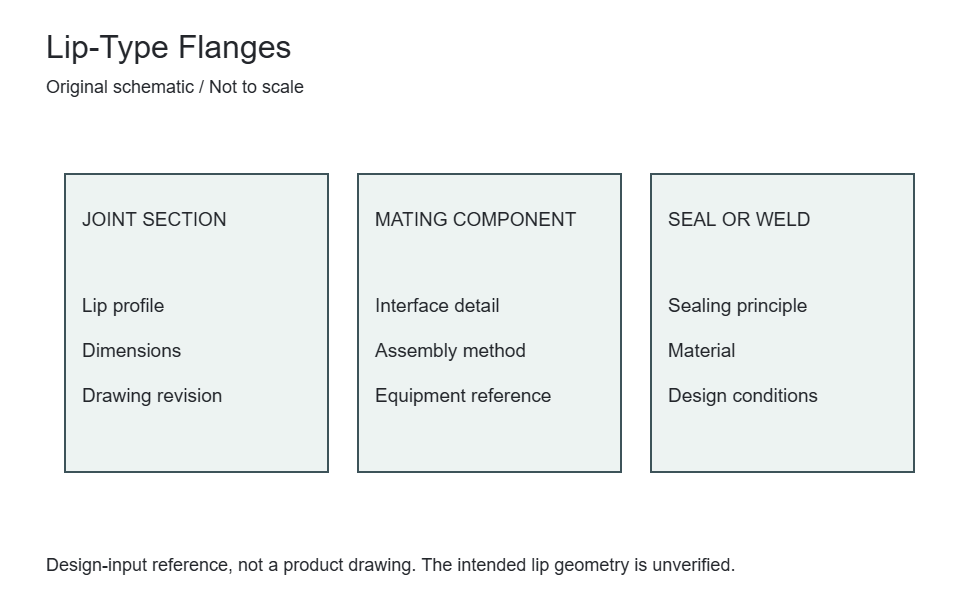Click the words 'Not to scale'
The image size is (980, 600).
point(256,87)
